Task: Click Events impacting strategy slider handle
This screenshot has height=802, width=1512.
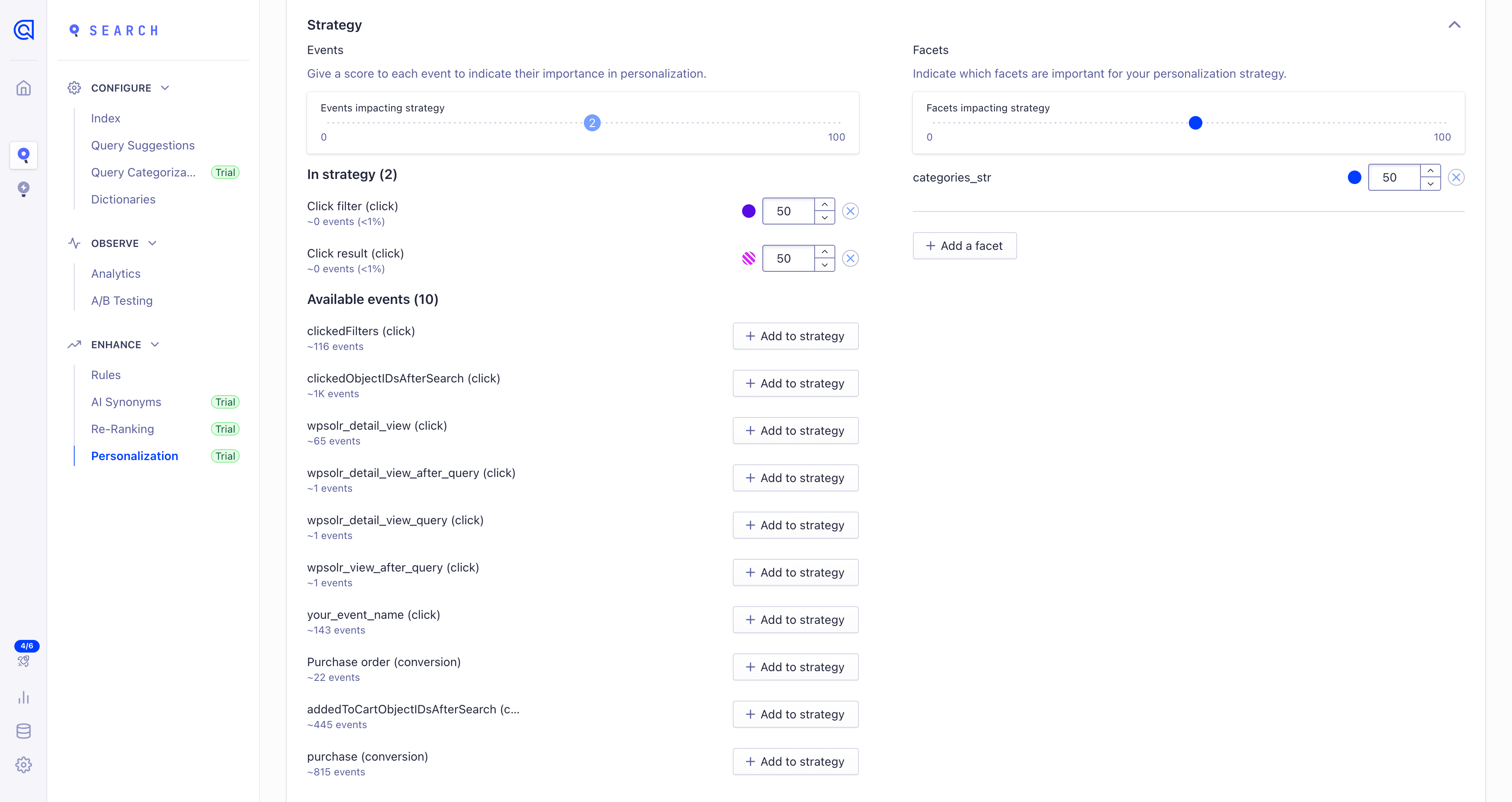Action: pos(592,123)
